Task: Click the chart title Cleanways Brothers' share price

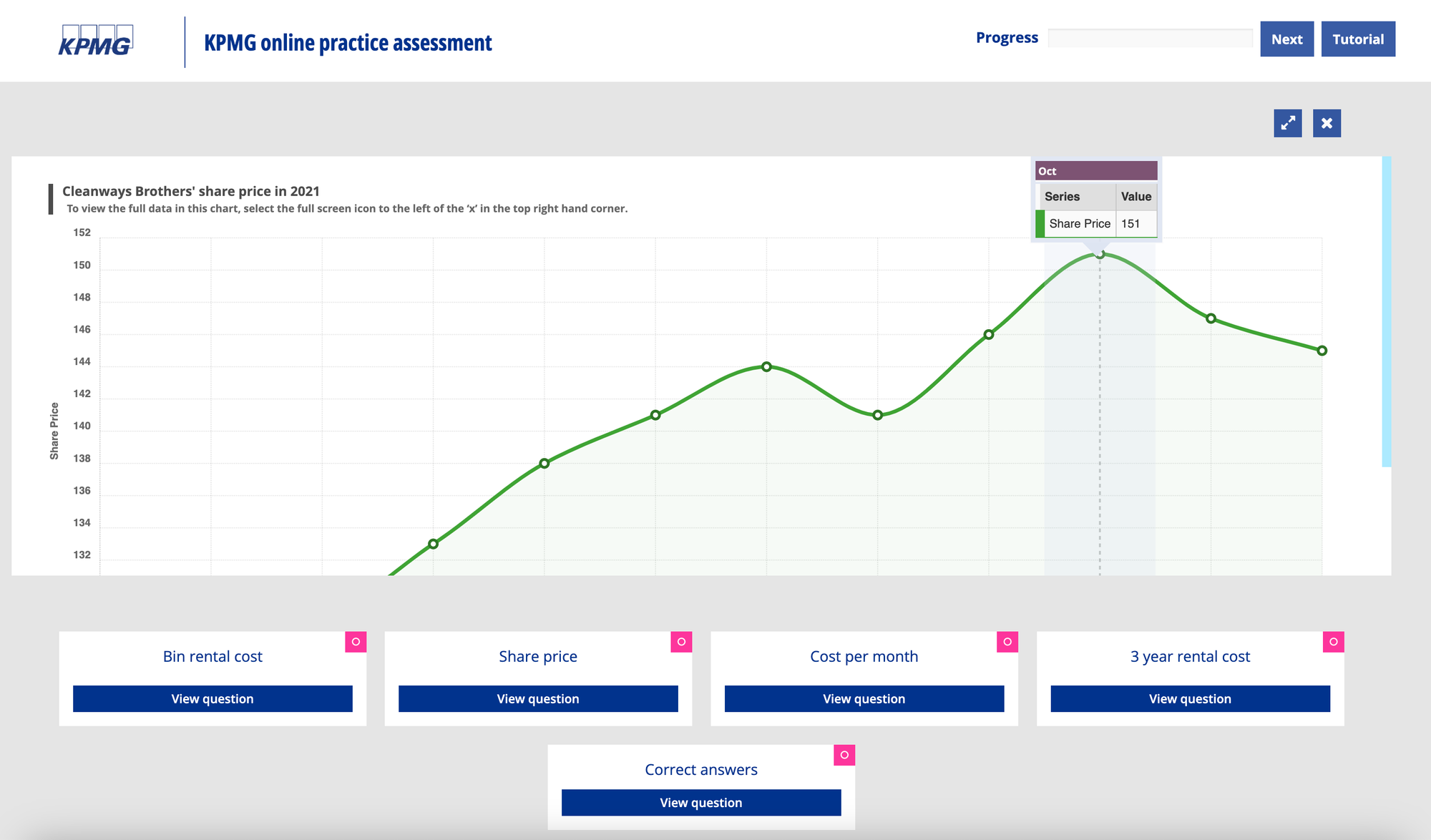Action: [x=192, y=191]
